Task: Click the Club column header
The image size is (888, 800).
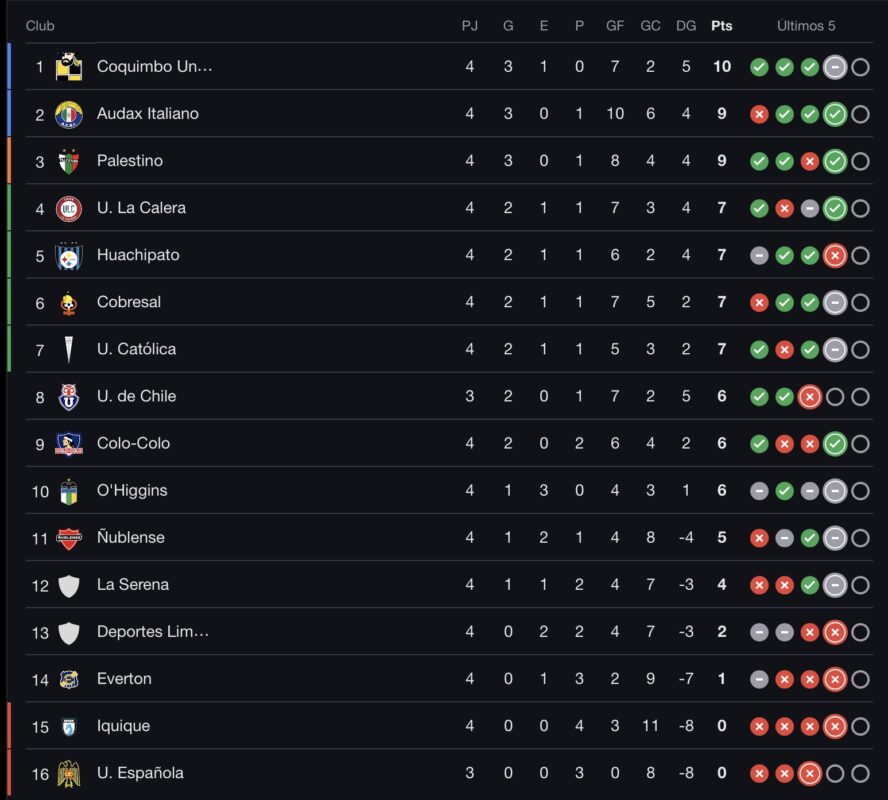Action: (40, 26)
